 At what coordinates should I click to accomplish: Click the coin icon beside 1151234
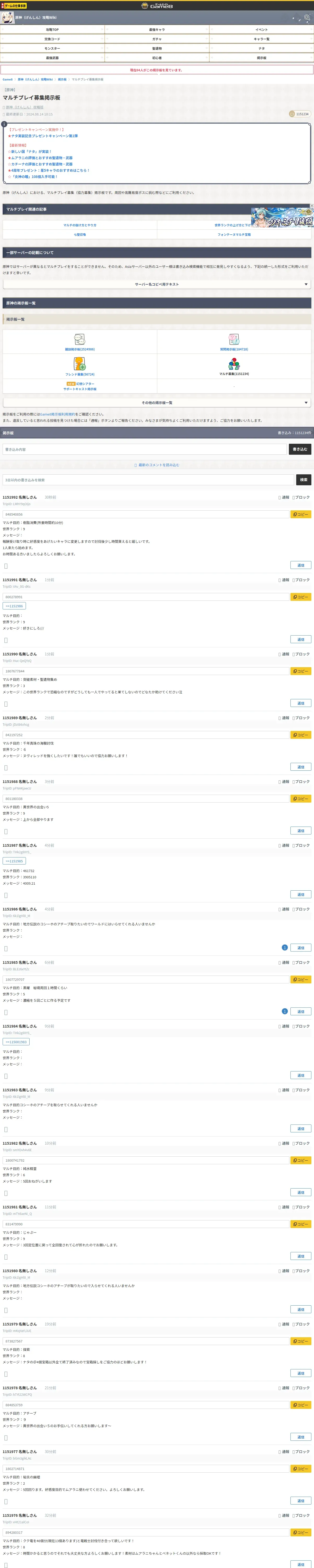[x=292, y=114]
